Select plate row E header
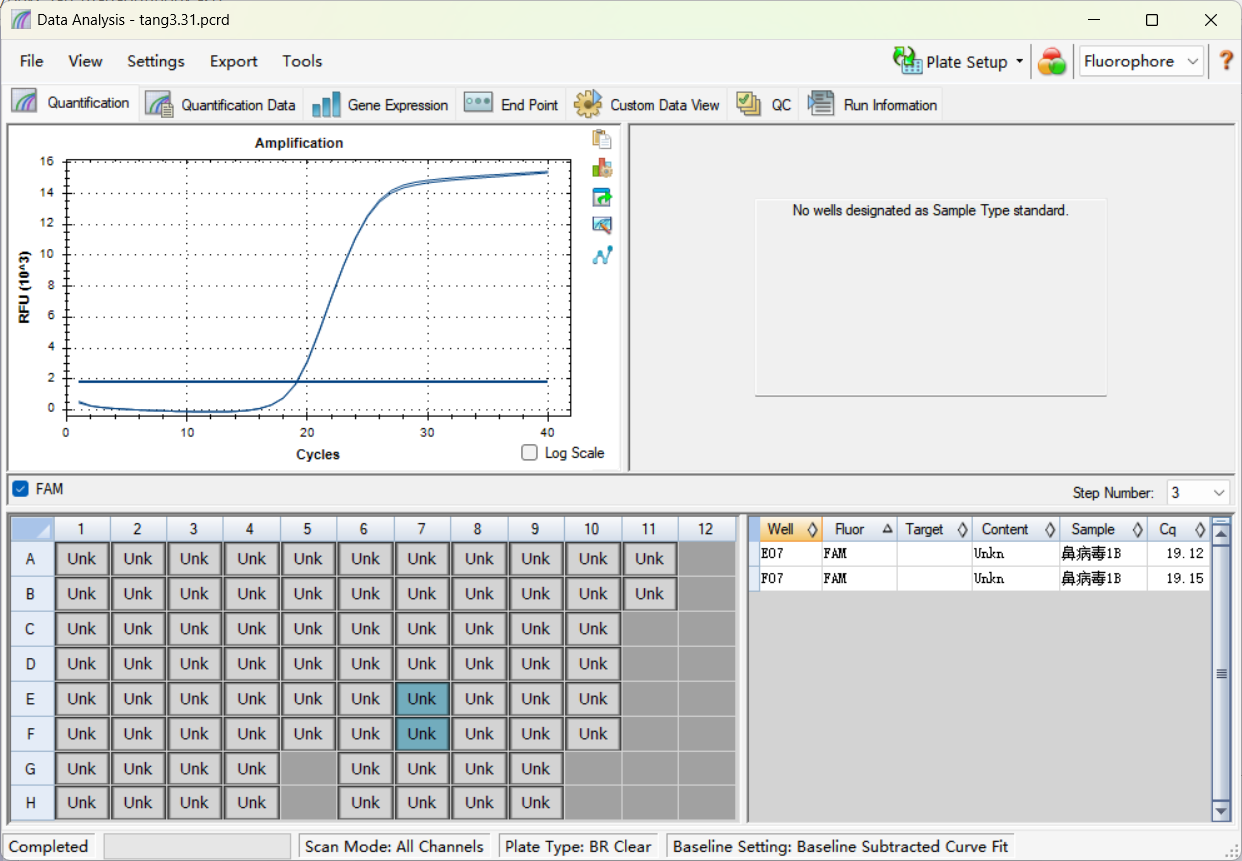Screen dimensions: 1242x861 [31, 699]
